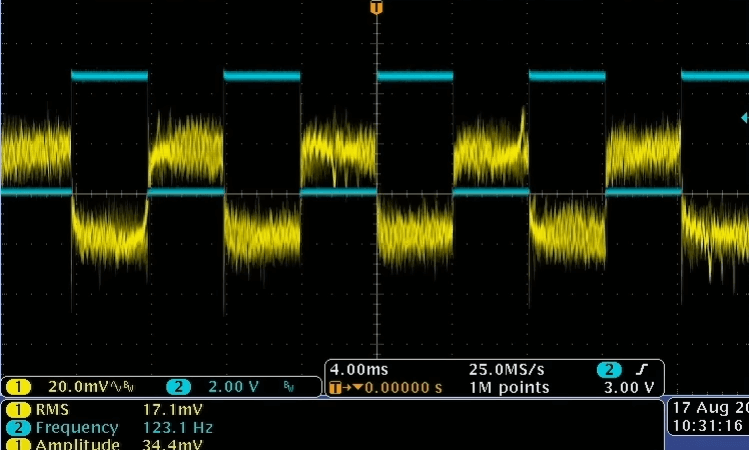Click the 2.00 V channel 2 vertical scale
This screenshot has height=450, width=749.
(x=231, y=387)
